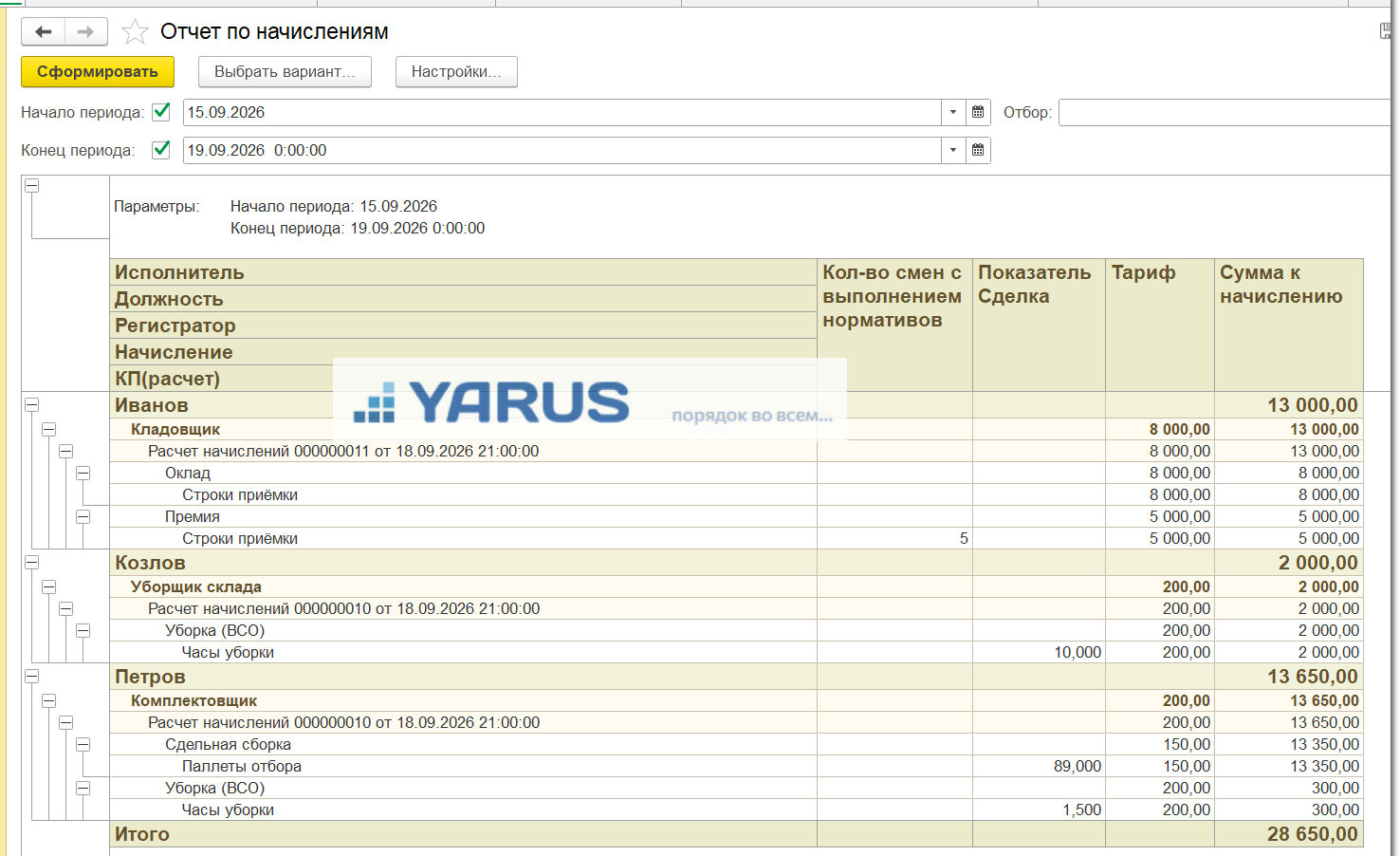
Task: Collapse Расчет начислений 000000011 group
Action: coord(66,451)
